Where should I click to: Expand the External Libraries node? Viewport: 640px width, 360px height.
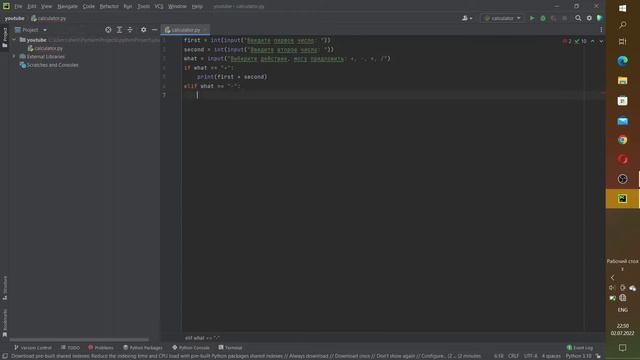coord(14,57)
